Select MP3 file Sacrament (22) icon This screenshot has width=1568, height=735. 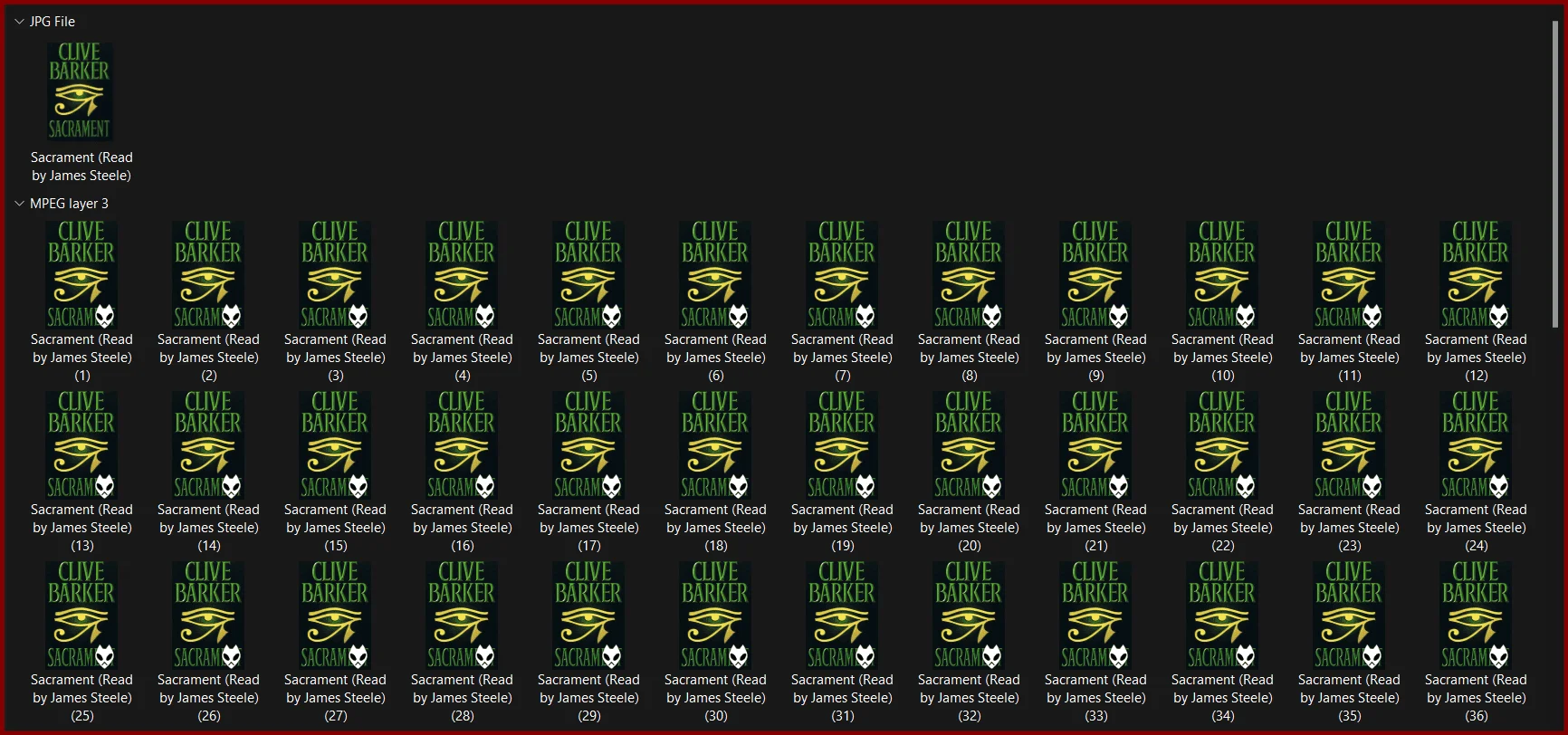tap(1222, 444)
